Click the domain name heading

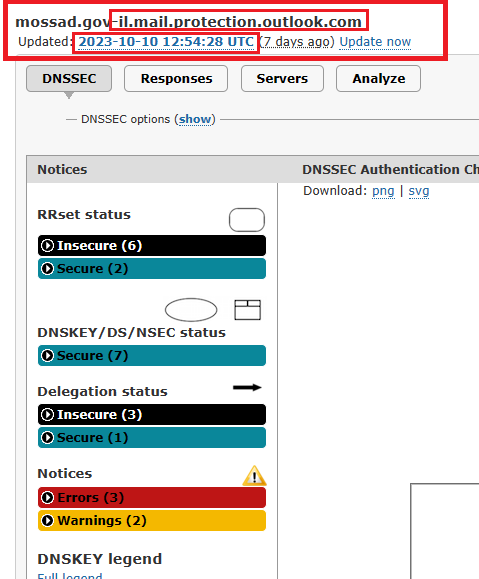pos(188,22)
